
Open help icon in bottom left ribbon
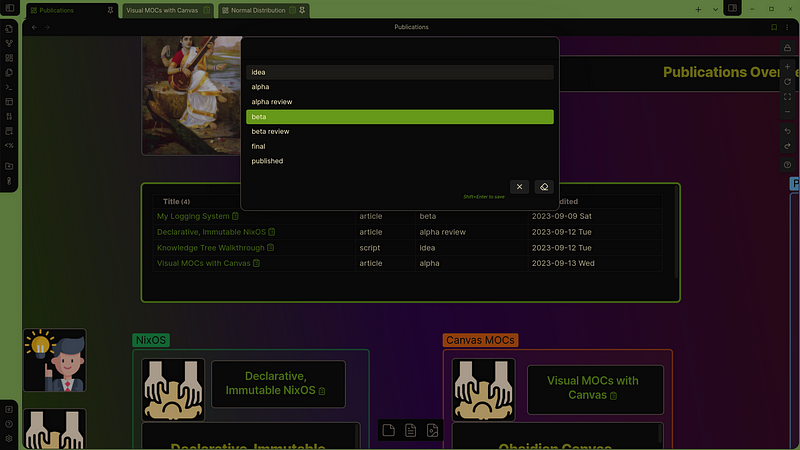[9, 424]
